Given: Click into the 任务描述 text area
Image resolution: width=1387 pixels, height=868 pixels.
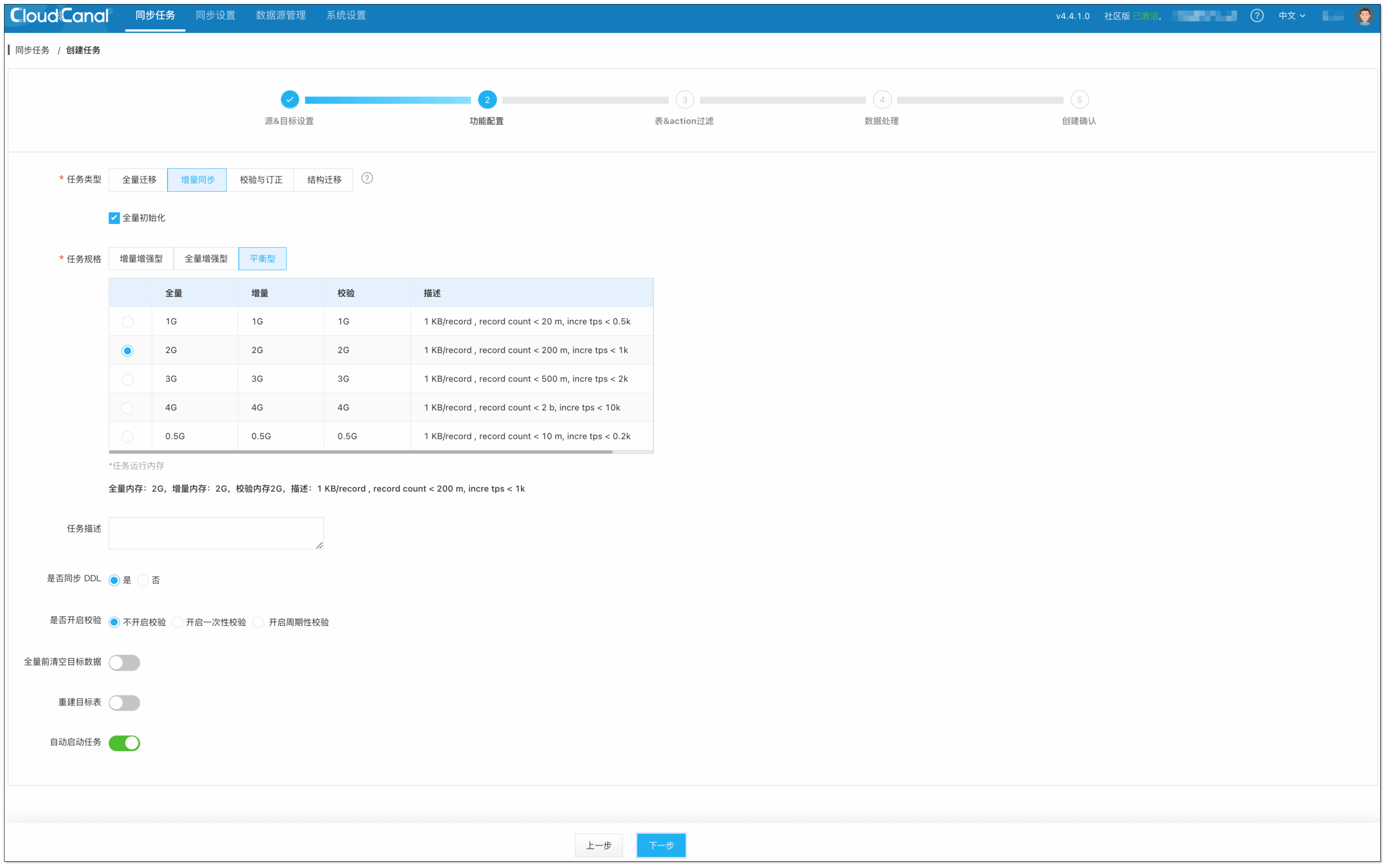Looking at the screenshot, I should pos(216,533).
